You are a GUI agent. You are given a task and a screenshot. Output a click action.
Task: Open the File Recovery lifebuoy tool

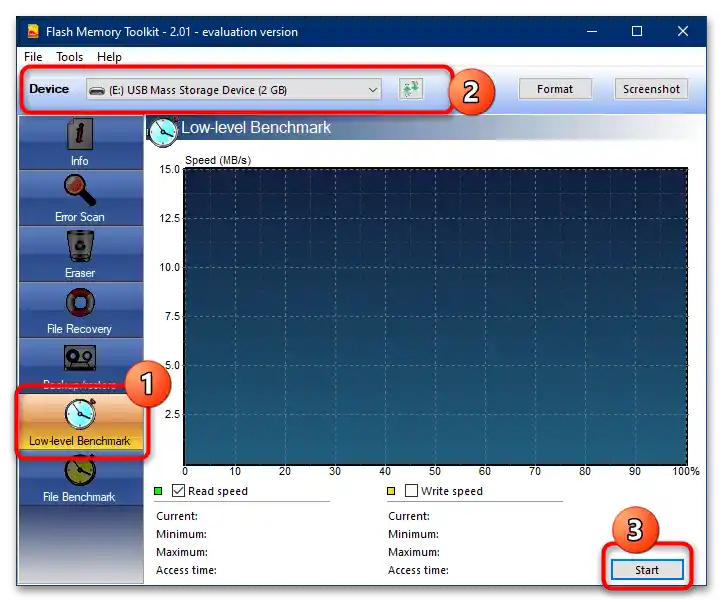pyautogui.click(x=80, y=310)
